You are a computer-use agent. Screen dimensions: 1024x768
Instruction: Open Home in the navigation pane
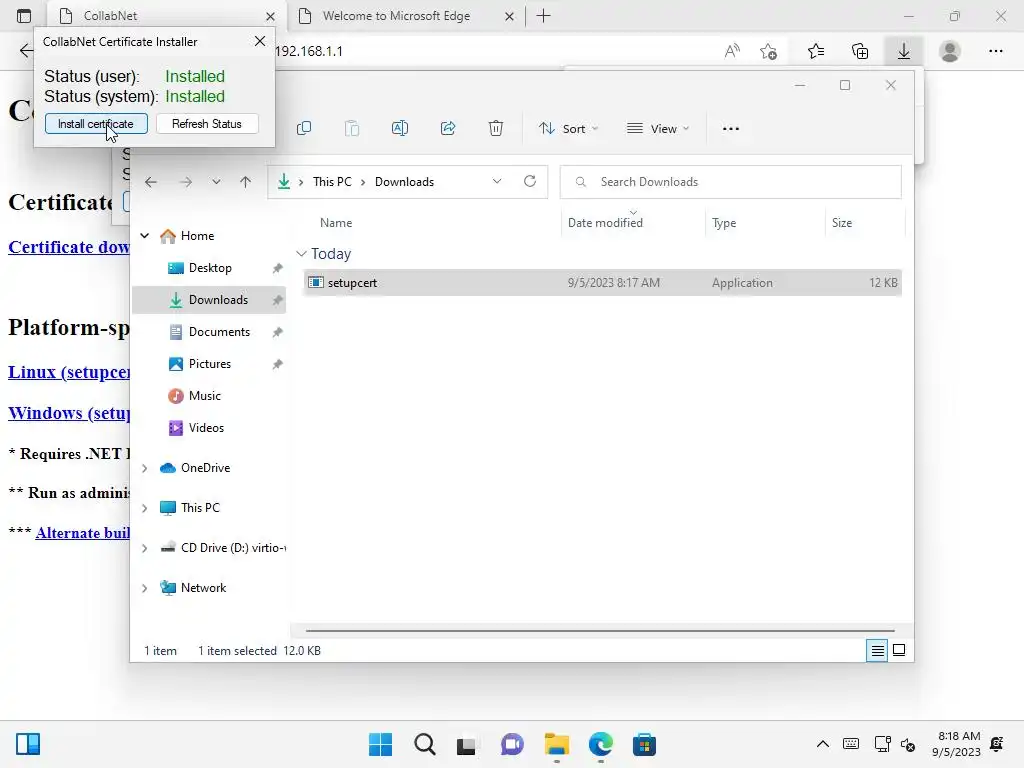197,236
